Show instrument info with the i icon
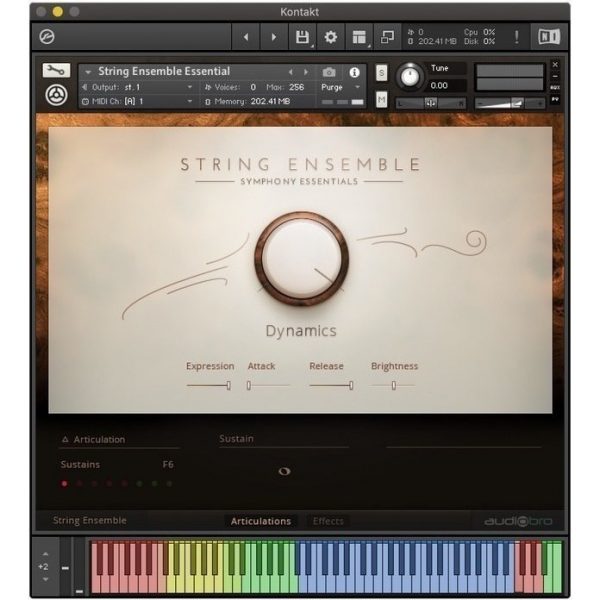The width and height of the screenshot is (600, 600). (x=354, y=72)
